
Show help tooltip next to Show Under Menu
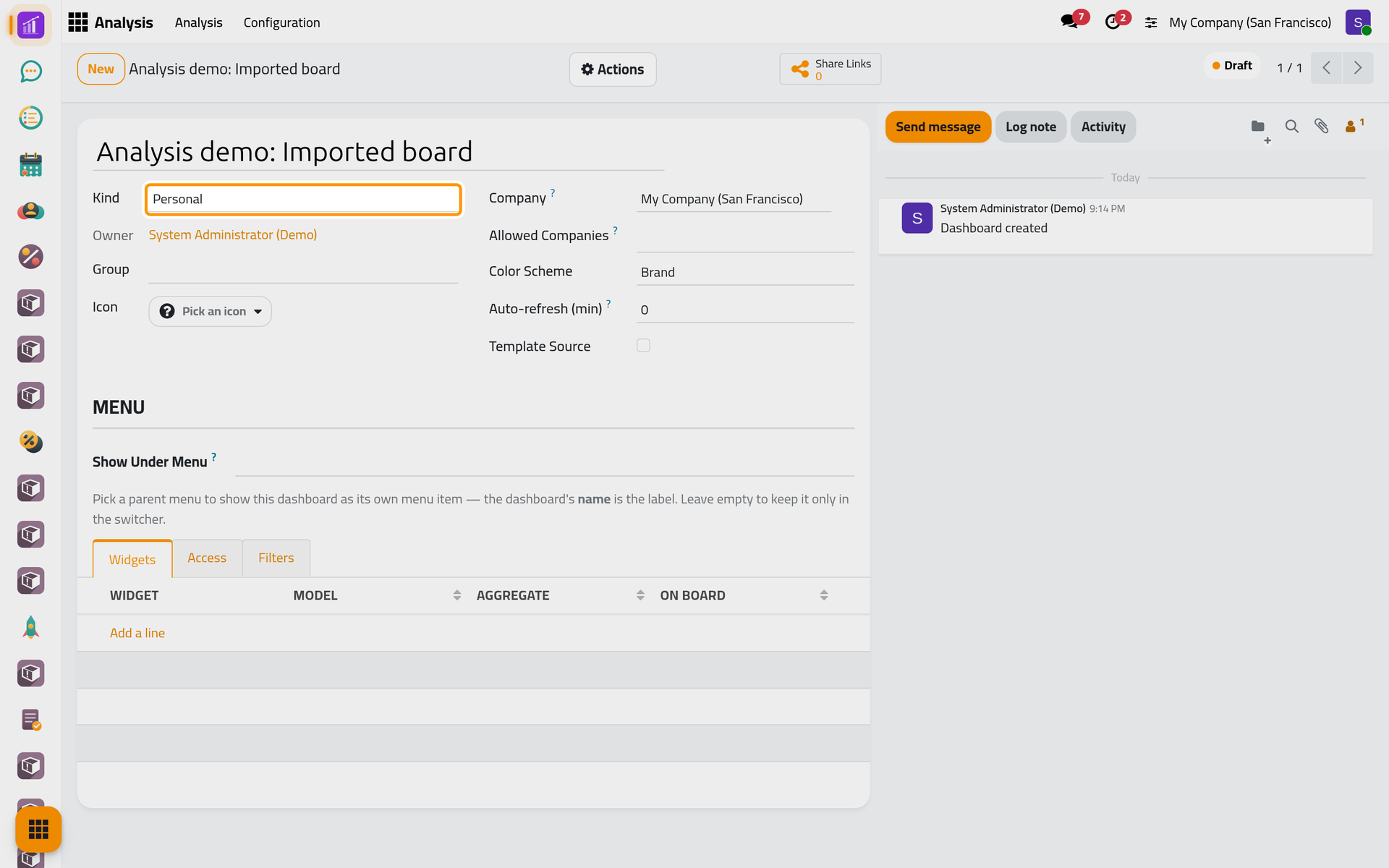213,456
